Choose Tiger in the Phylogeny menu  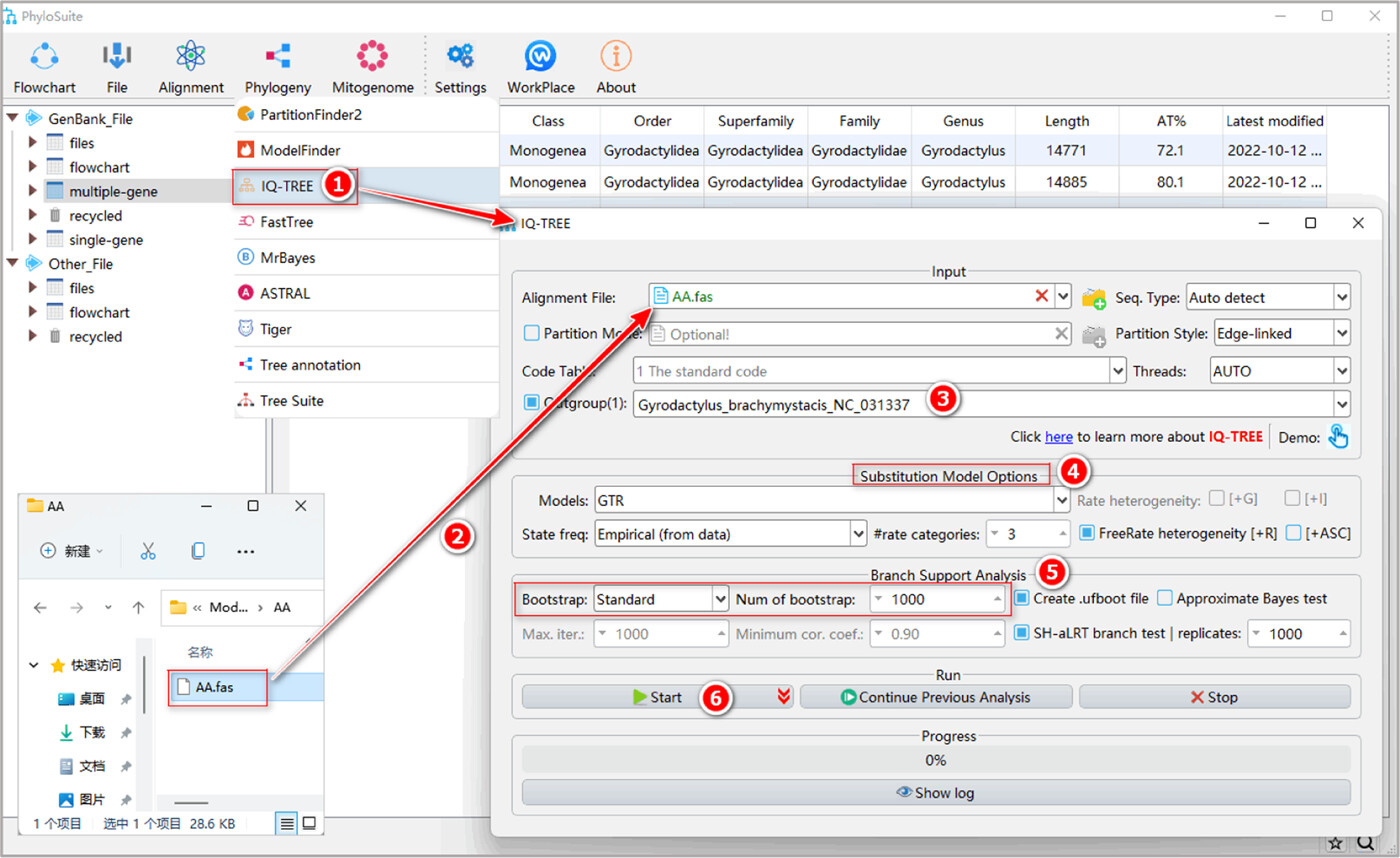click(366, 329)
